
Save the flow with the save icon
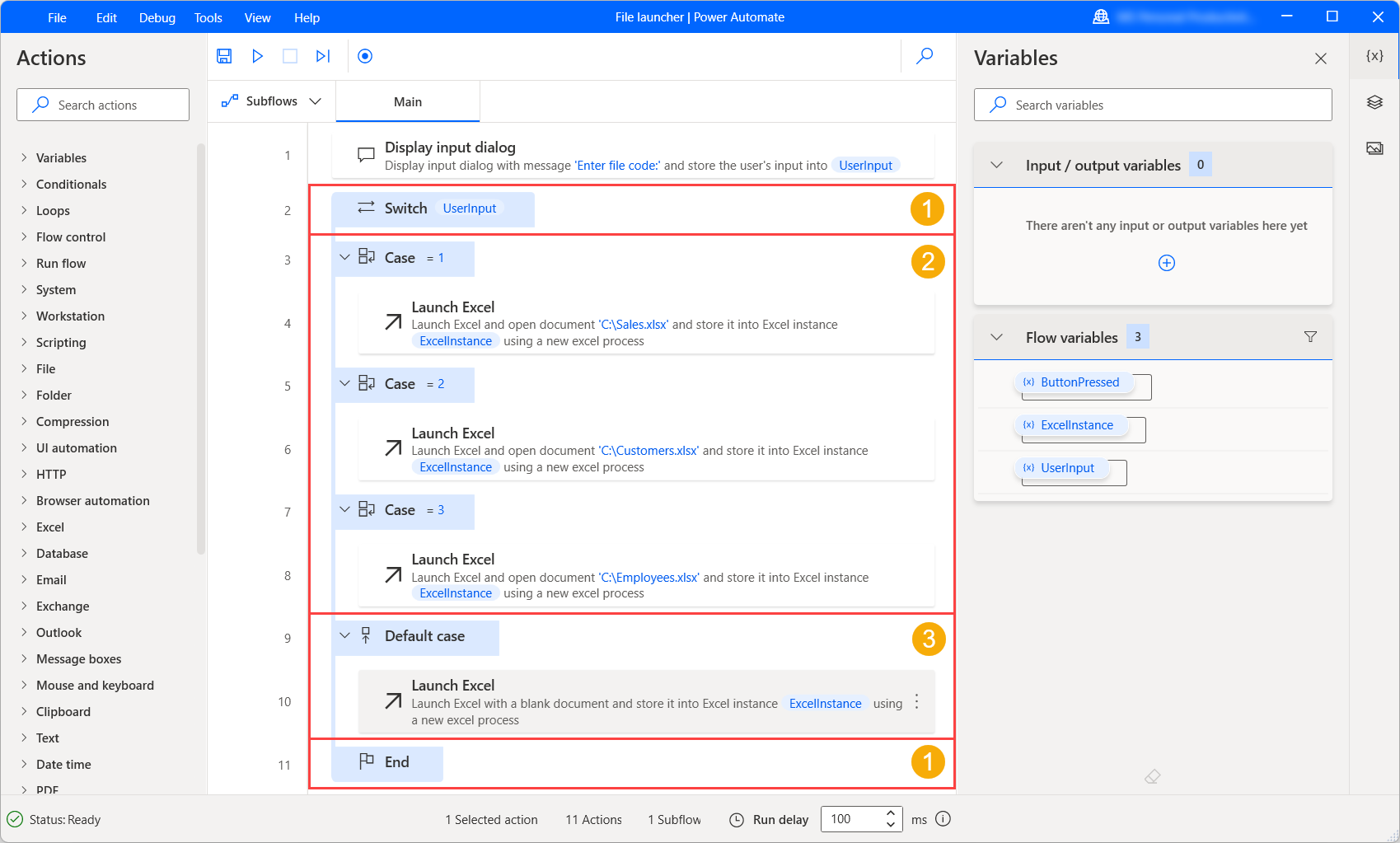(224, 56)
